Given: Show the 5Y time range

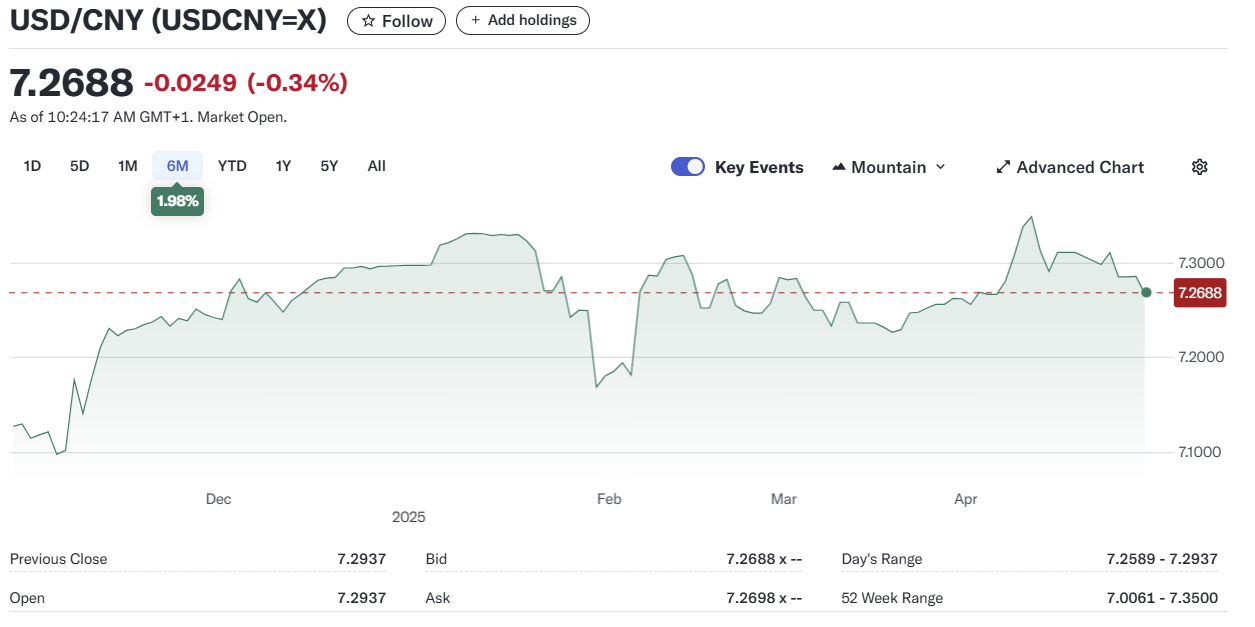Looking at the screenshot, I should (x=329, y=166).
